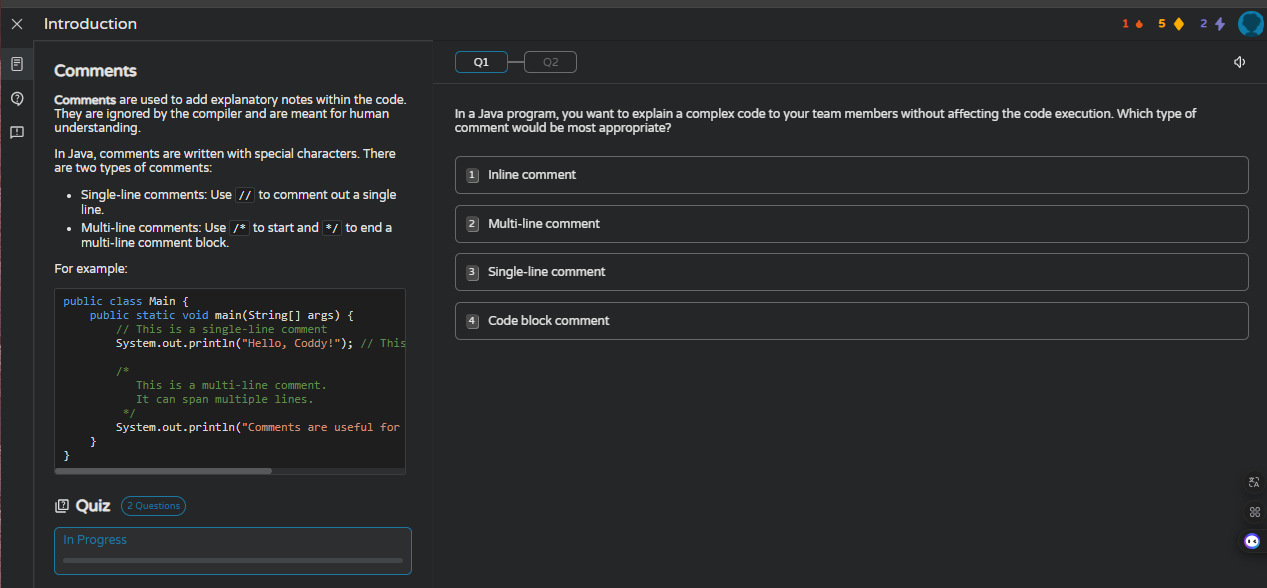This screenshot has width=1267, height=588.
Task: Switch to the Q2 question tab
Action: tap(550, 62)
